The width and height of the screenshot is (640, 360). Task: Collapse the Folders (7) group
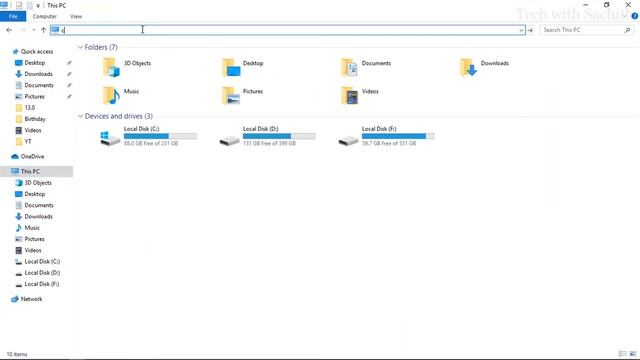point(80,47)
